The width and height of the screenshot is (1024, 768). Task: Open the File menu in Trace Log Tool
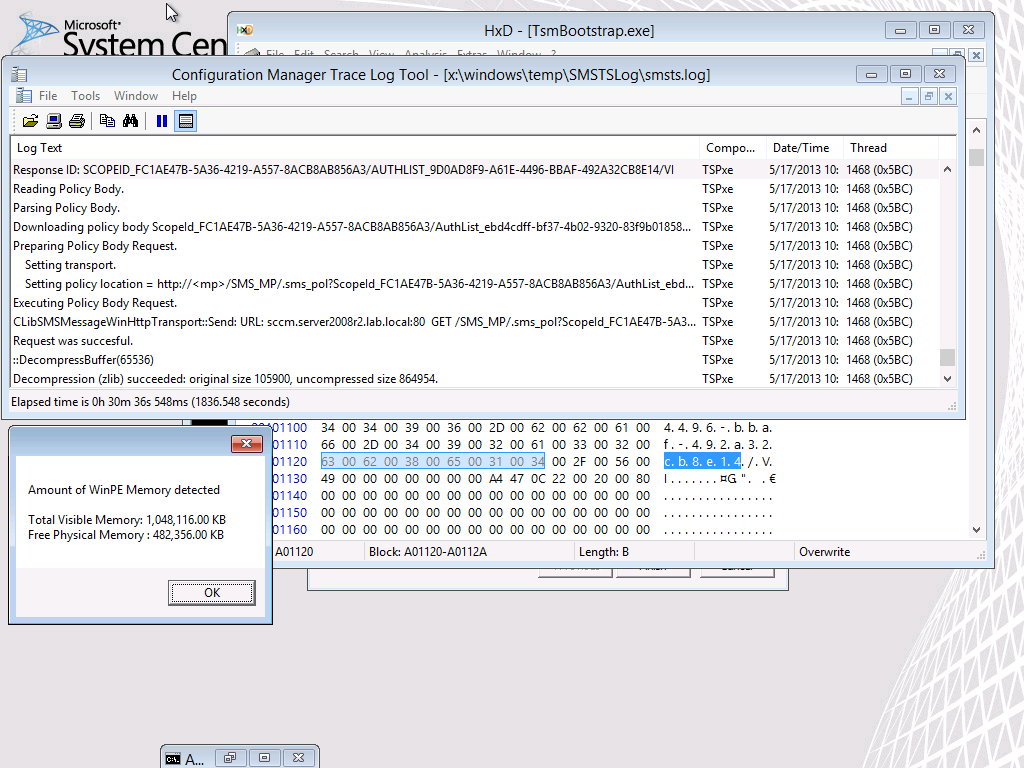[48, 96]
